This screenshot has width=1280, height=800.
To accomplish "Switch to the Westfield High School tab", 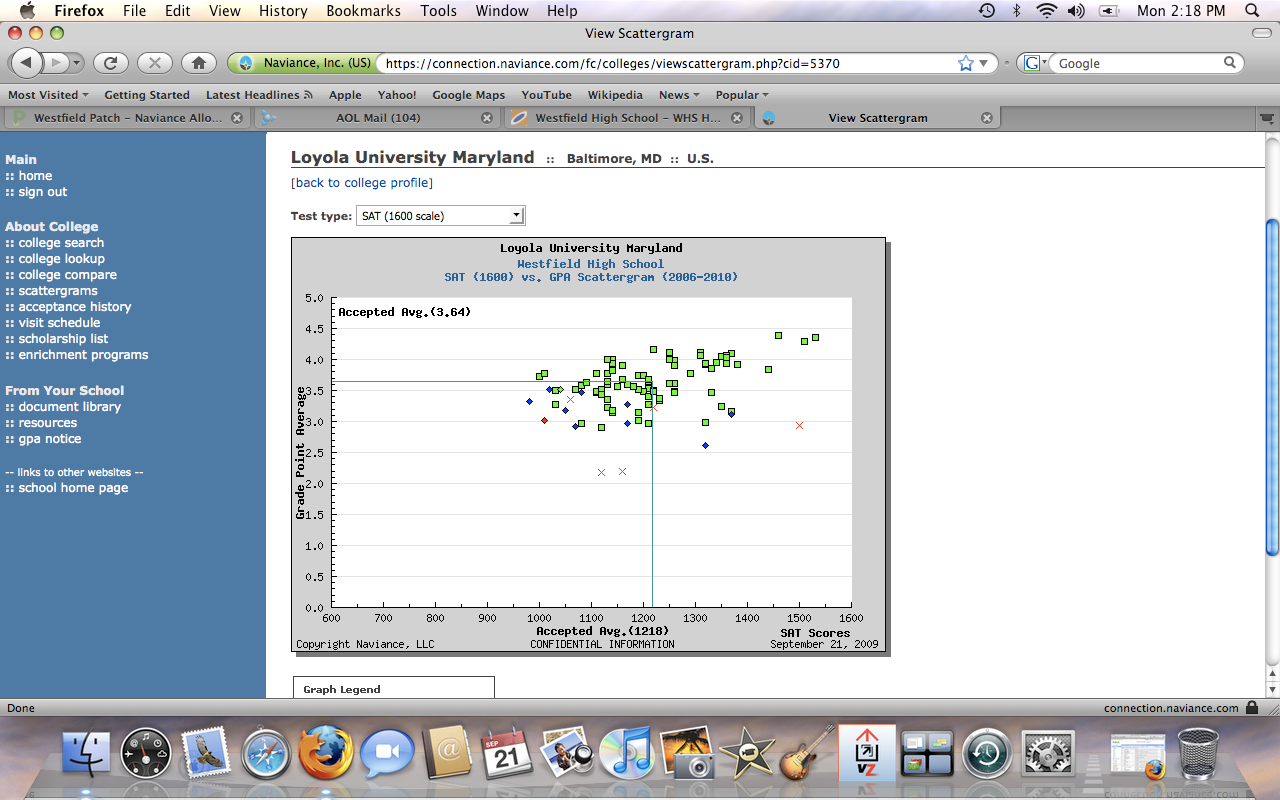I will click(628, 118).
